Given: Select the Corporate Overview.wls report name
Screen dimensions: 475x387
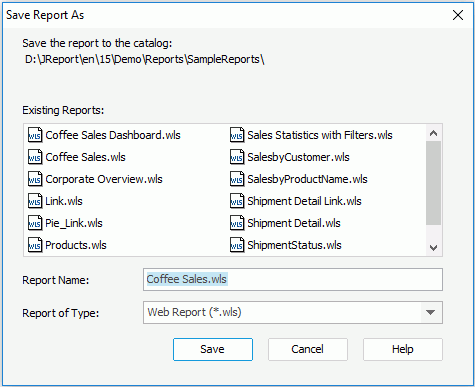Looking at the screenshot, I should pos(104,179).
